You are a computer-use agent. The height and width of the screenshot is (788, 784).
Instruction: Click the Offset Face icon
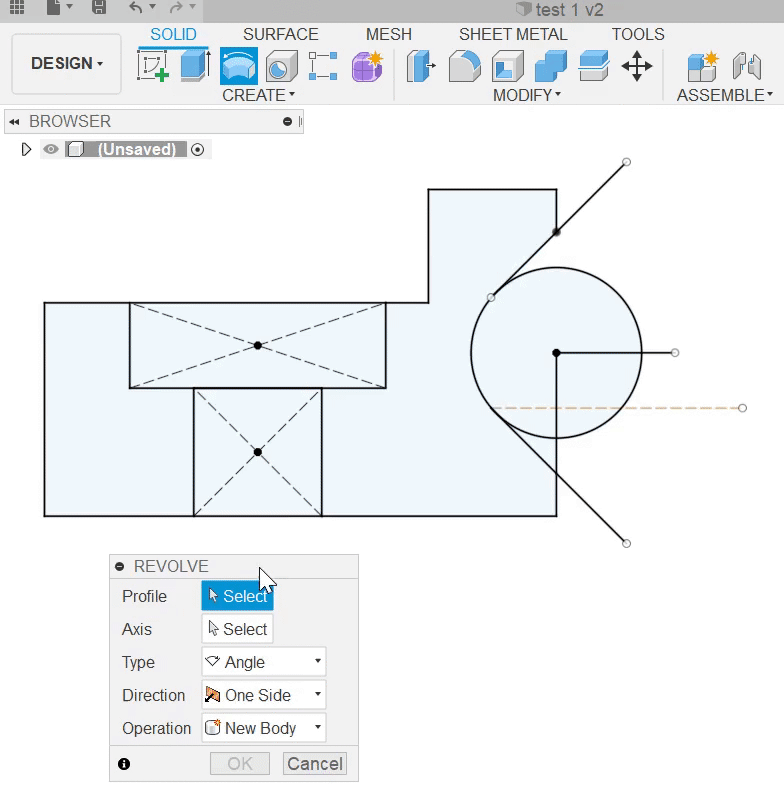594,66
